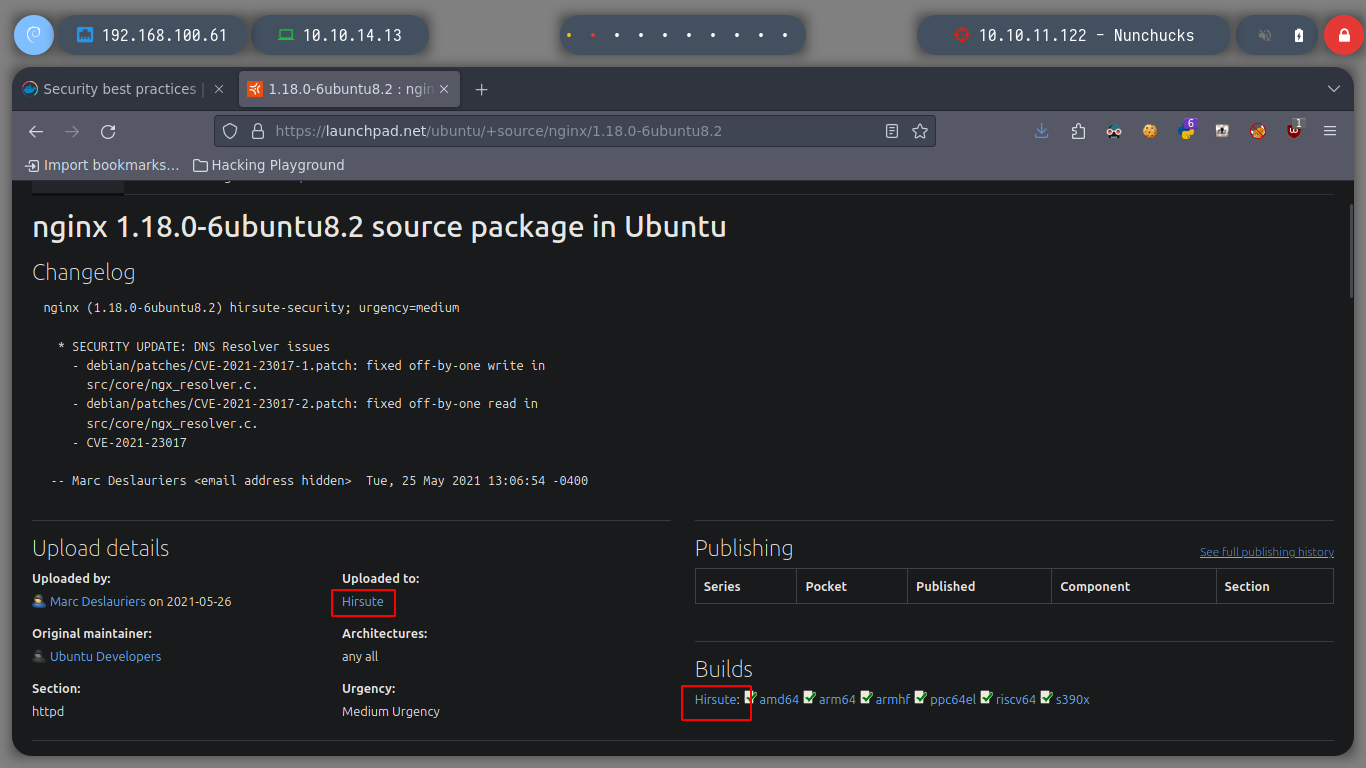Select the first yellow workspace dot
Screen dimensions: 1366x768
[x=569, y=35]
